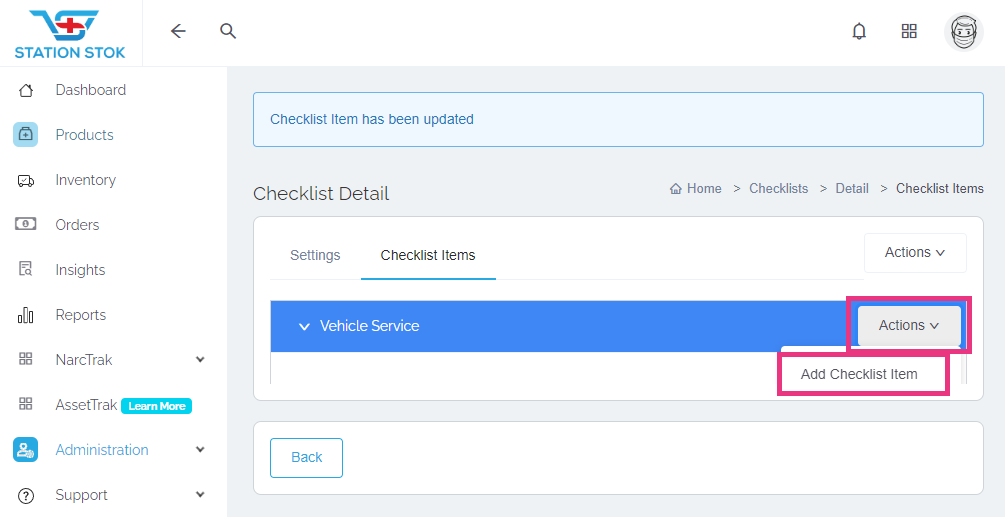Click the Back button
Image resolution: width=1005 pixels, height=517 pixels.
306,457
